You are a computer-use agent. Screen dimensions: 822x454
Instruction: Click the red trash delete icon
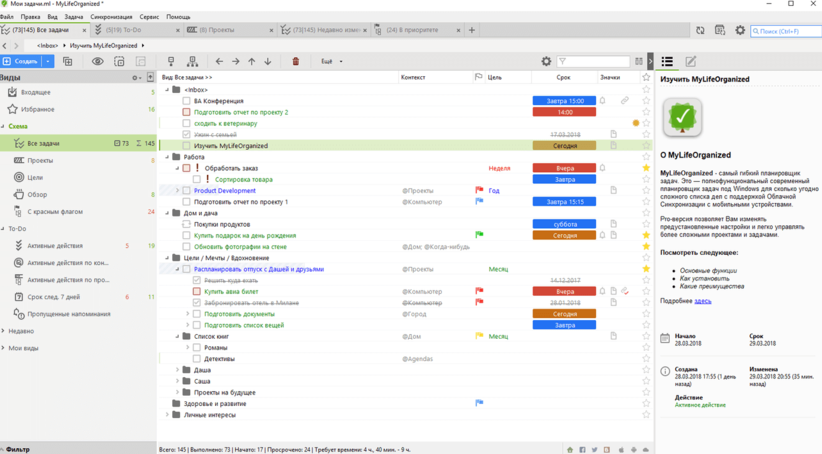click(296, 61)
